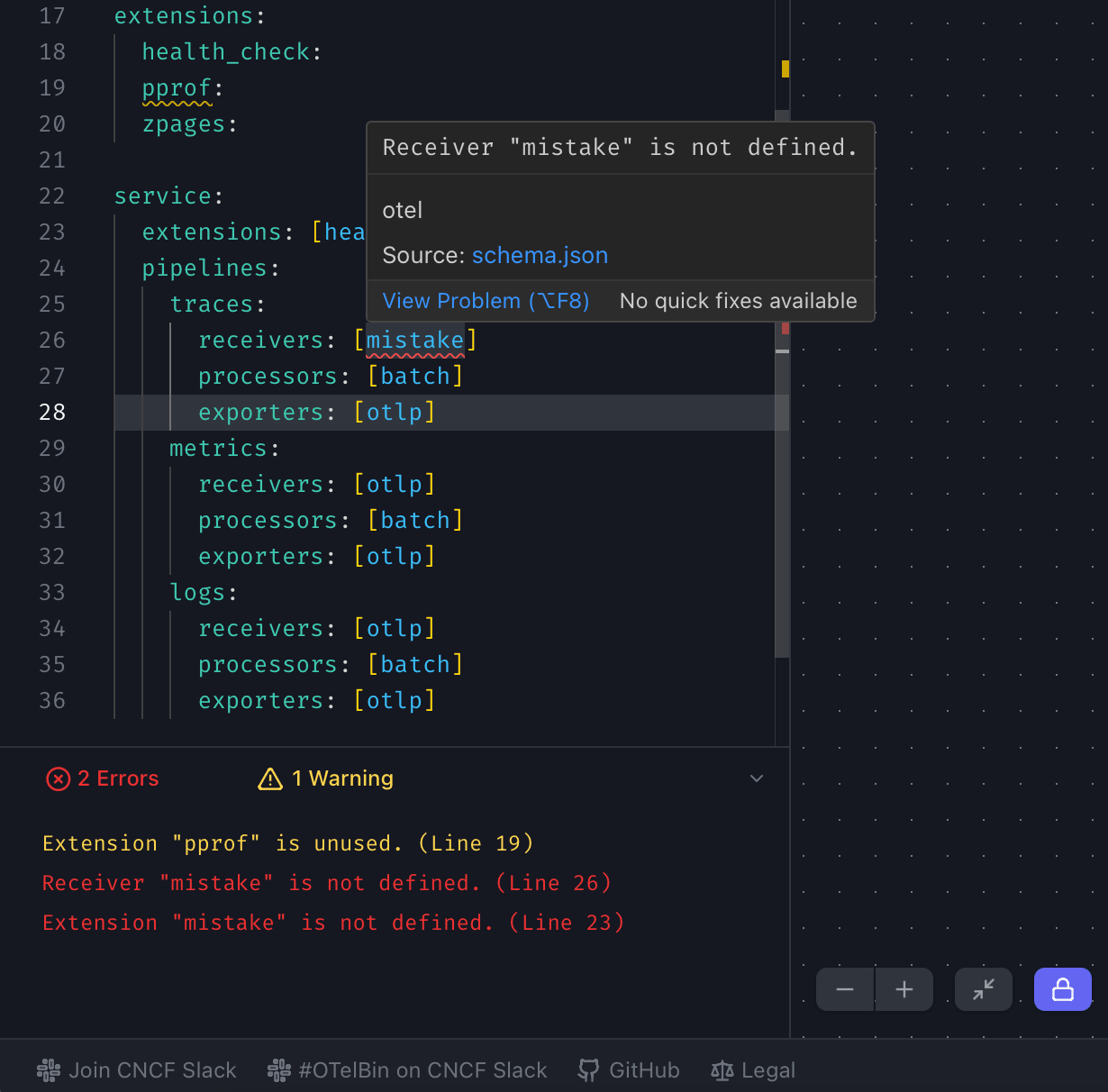Click the fit view collapse arrows icon
Screen dimensions: 1108x1092
coord(984,989)
